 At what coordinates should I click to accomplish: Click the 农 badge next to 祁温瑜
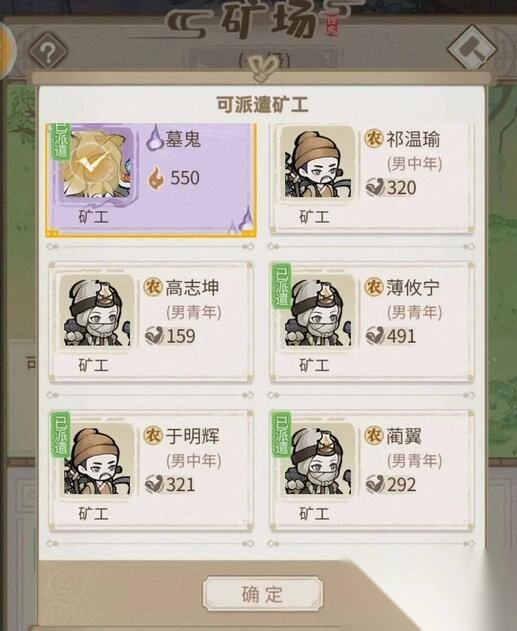[x=374, y=138]
